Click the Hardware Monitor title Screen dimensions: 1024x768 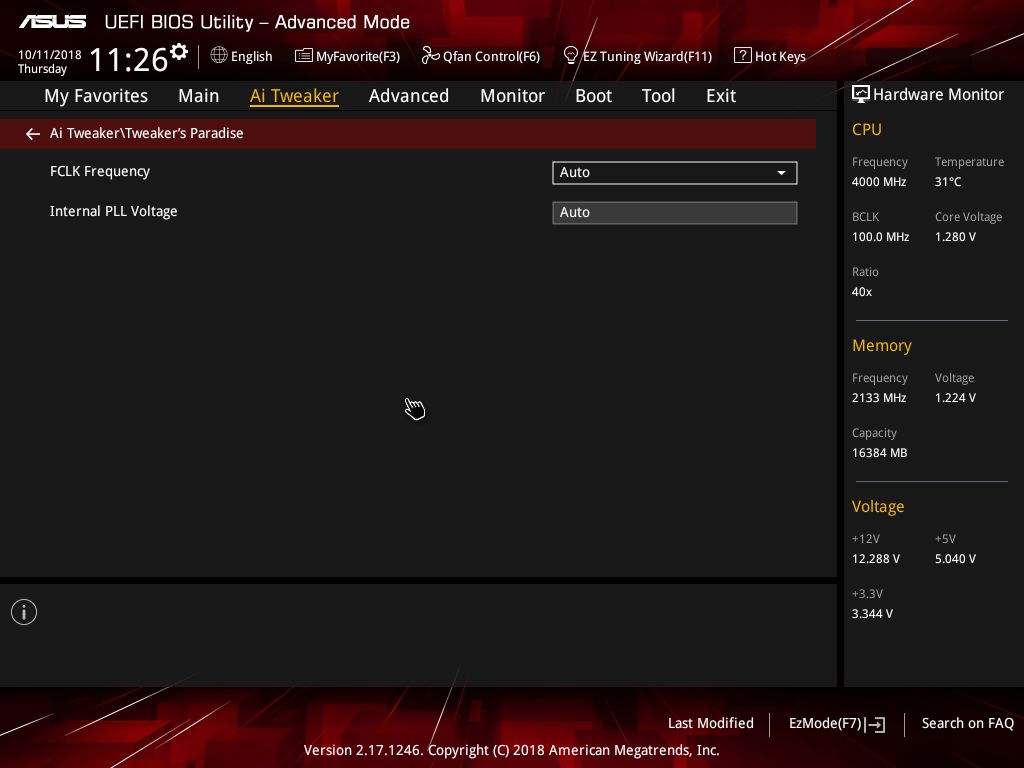coord(938,95)
